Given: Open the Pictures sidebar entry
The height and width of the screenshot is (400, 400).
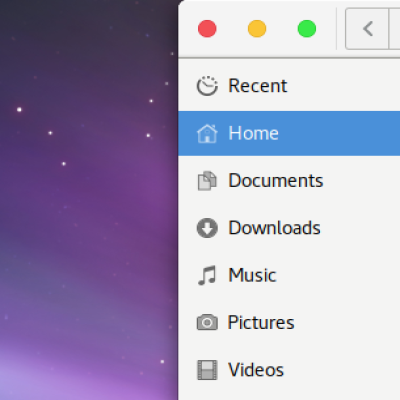Looking at the screenshot, I should [x=289, y=323].
